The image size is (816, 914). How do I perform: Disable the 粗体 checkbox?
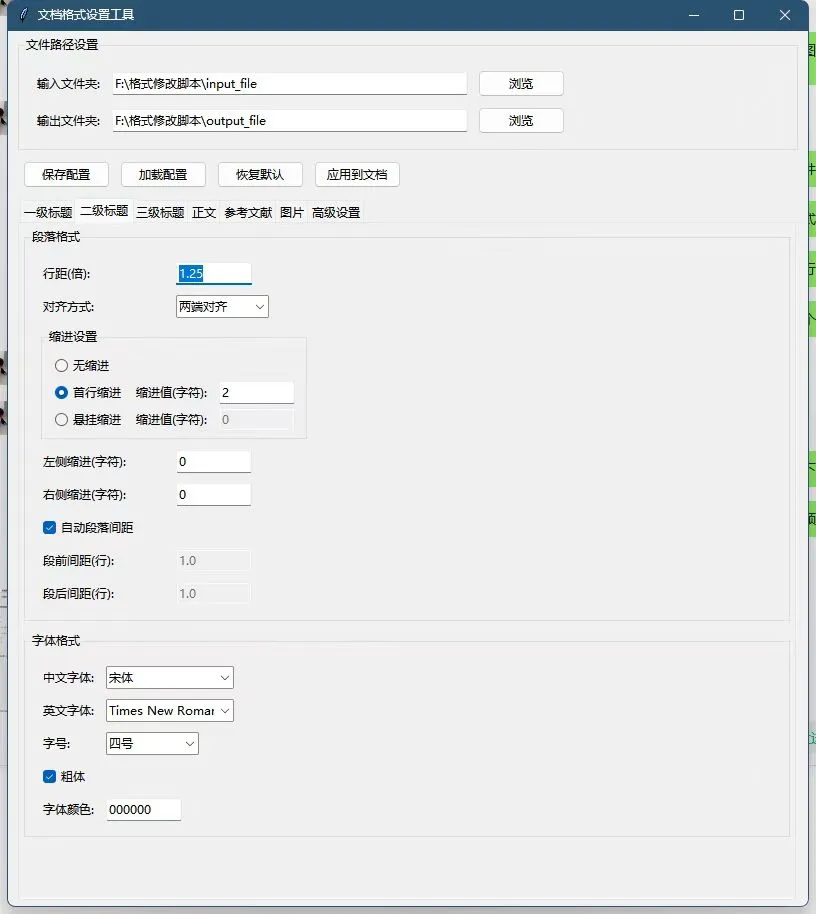click(48, 776)
